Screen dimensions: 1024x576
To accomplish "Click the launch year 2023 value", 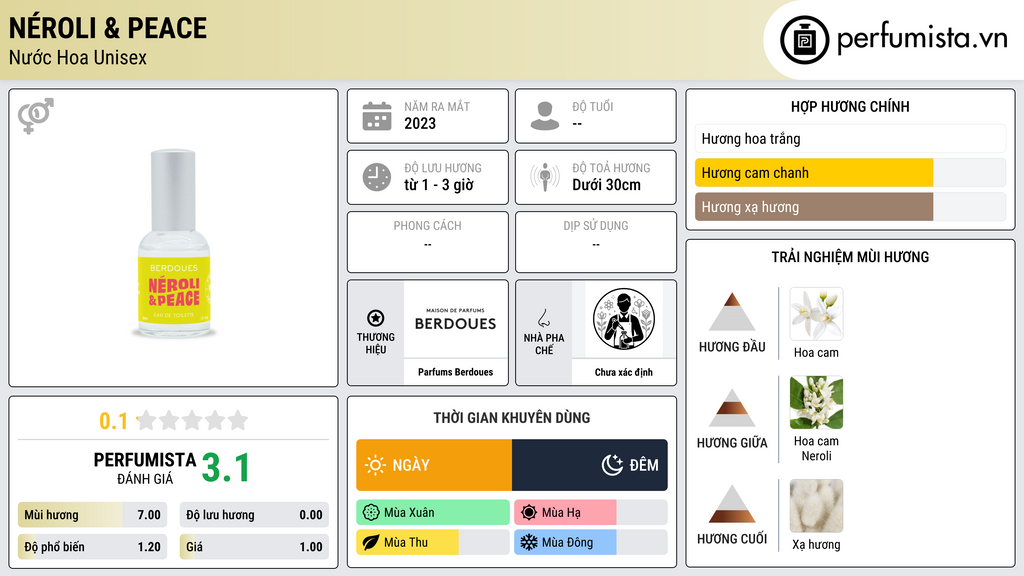I will coord(420,123).
